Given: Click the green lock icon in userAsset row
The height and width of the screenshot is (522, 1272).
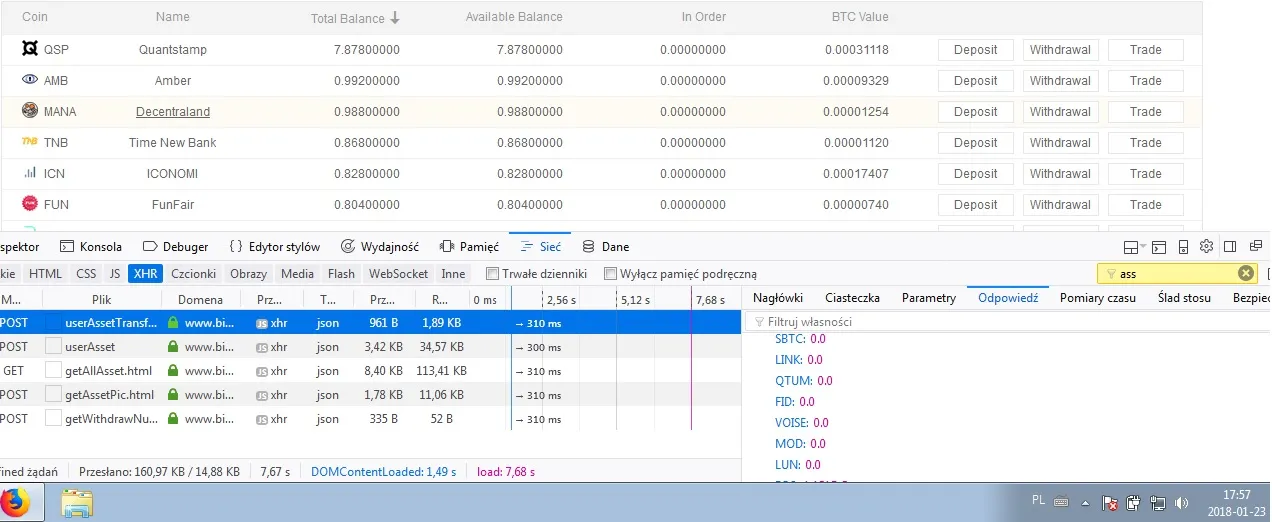Looking at the screenshot, I should 173,347.
